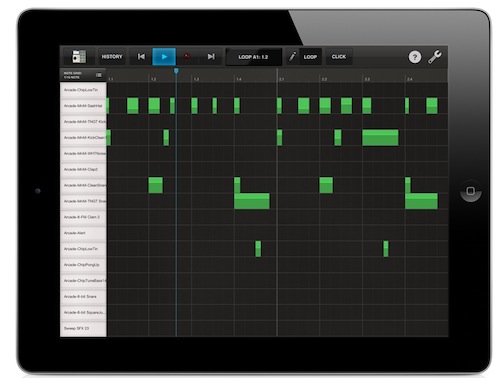The image size is (500, 378).
Task: Toggle the LOOP mode button
Action: [x=310, y=57]
